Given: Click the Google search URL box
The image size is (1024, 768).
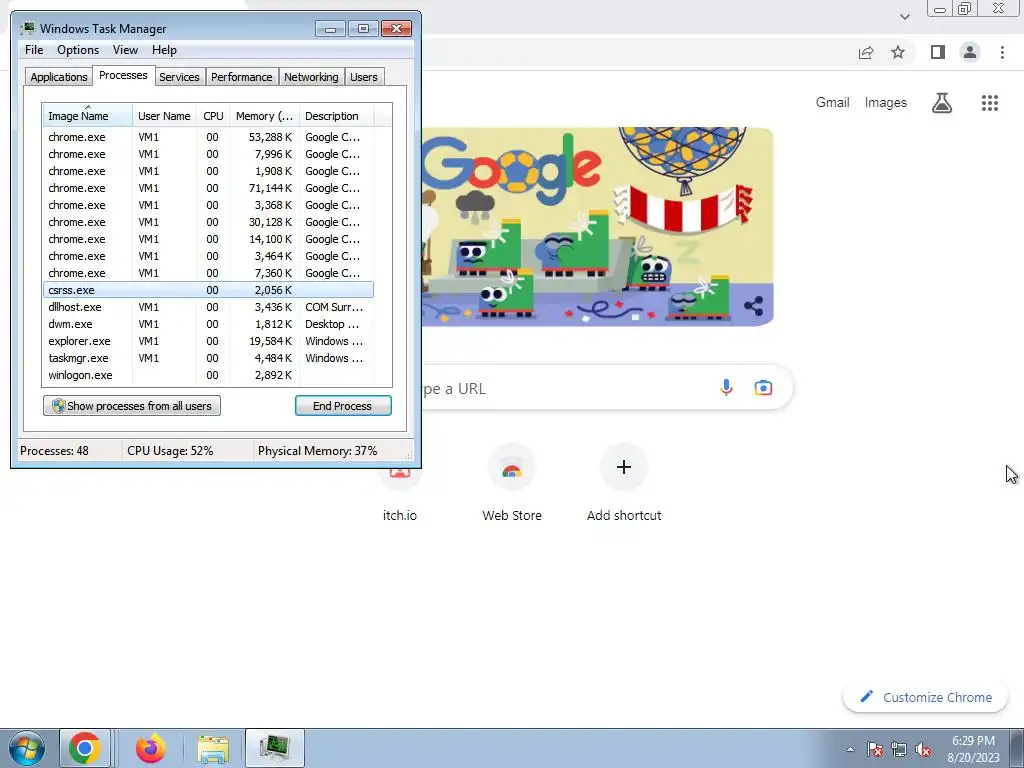Looking at the screenshot, I should pos(607,389).
